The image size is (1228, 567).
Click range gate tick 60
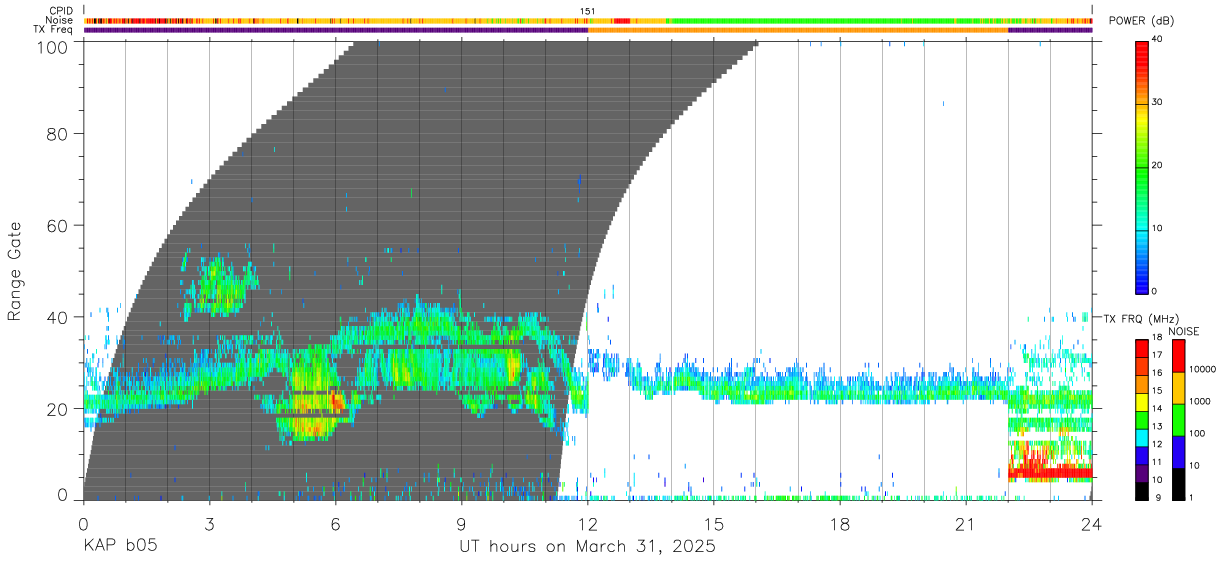58,226
